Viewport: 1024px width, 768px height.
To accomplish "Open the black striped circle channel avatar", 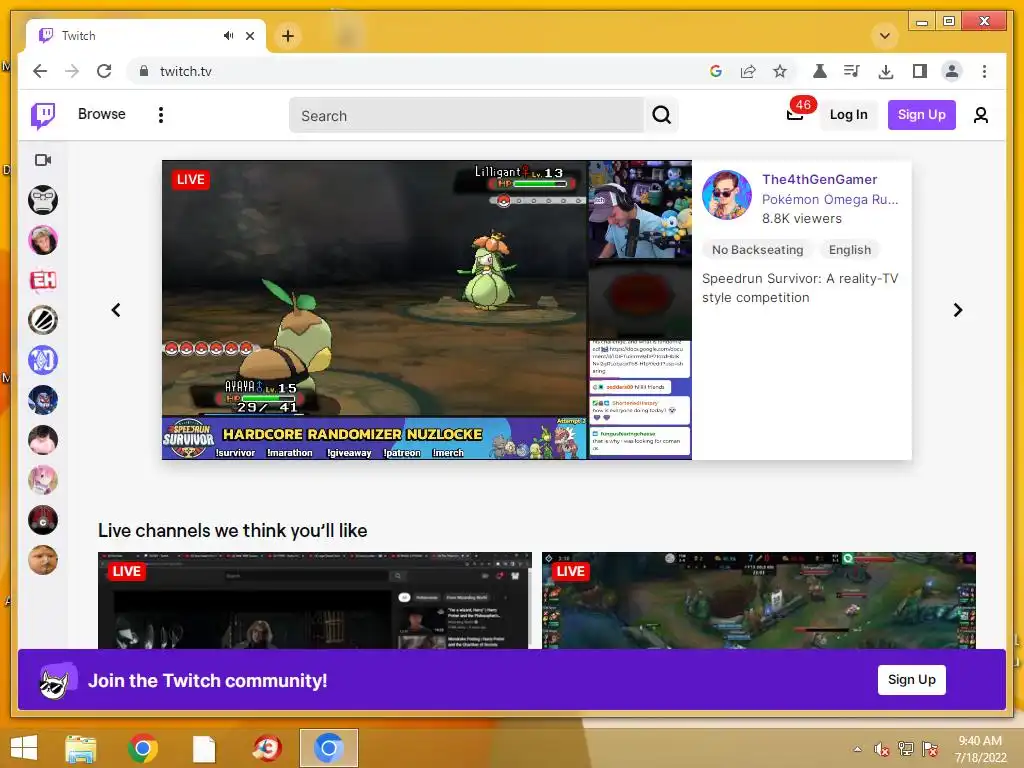I will click(x=43, y=320).
